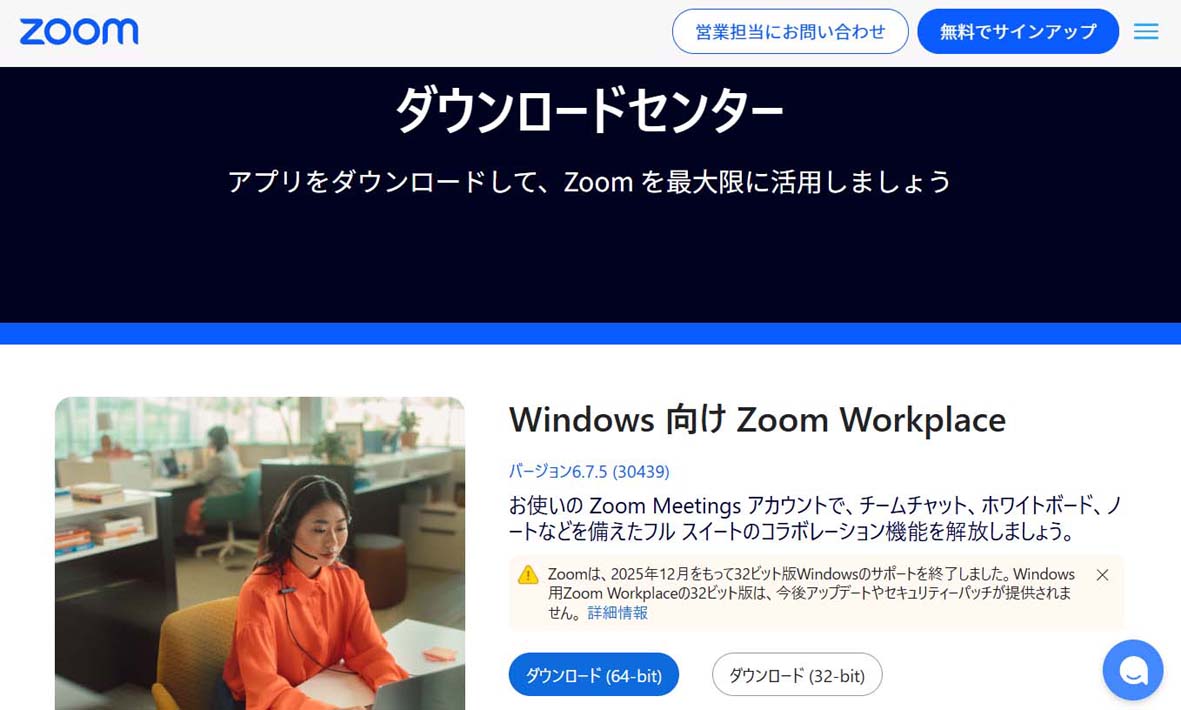Click the hero subtitle about Zoom を最大限に活用
The width and height of the screenshot is (1181, 710).
(x=590, y=181)
